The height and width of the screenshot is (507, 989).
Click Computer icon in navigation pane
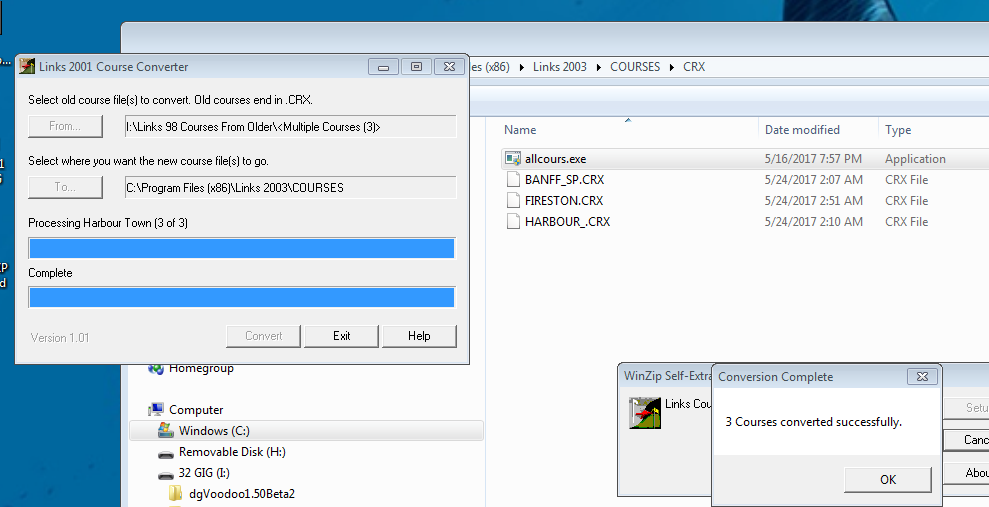pos(156,410)
